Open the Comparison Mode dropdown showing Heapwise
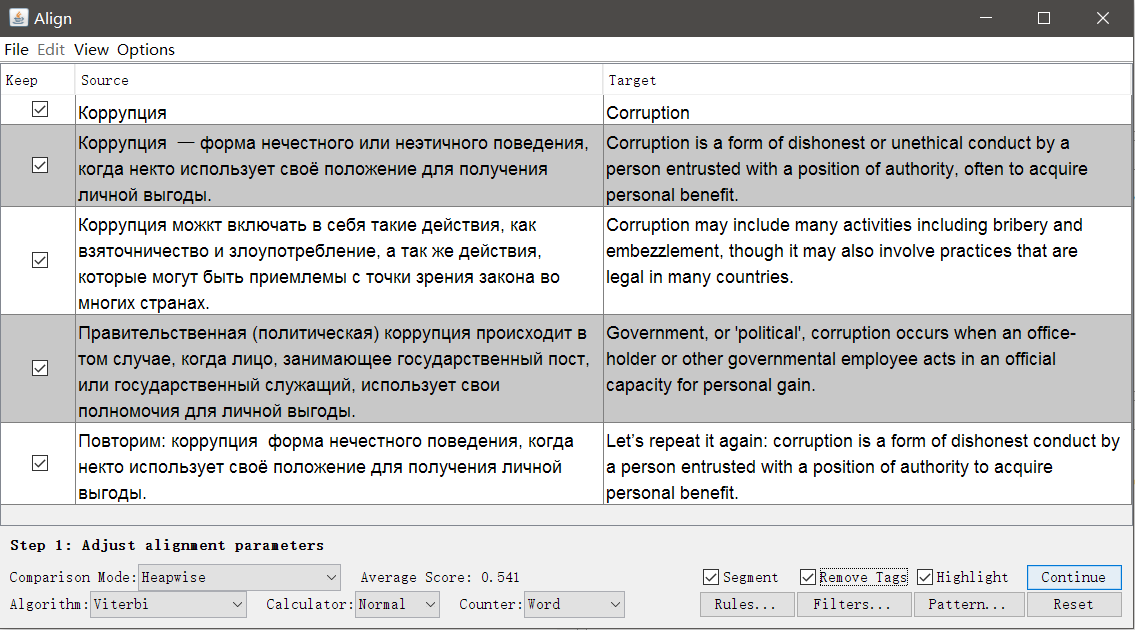 click(x=239, y=577)
